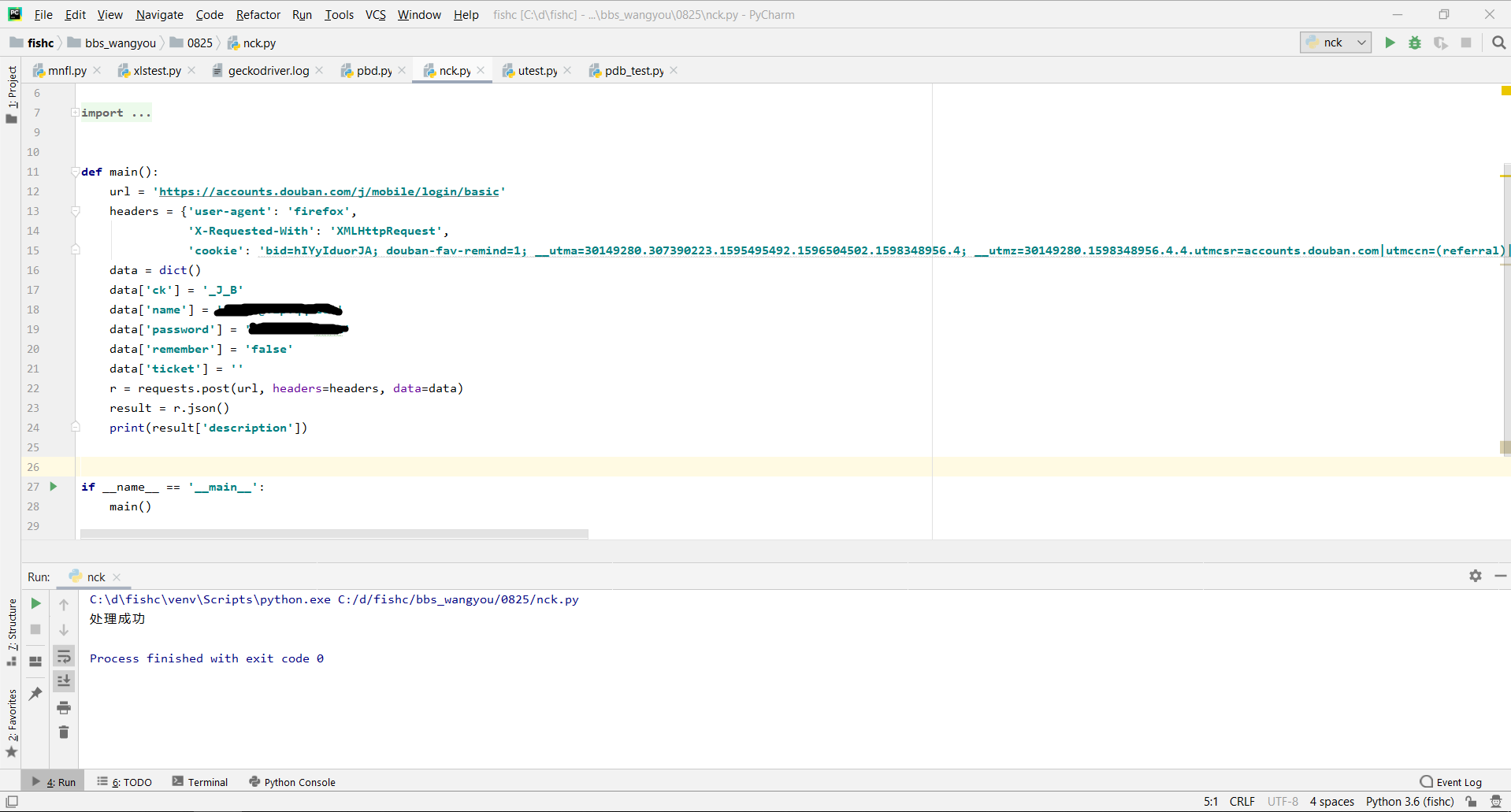The width and height of the screenshot is (1511, 812).
Task: Run the nck configuration with green play button
Action: pyautogui.click(x=1390, y=43)
